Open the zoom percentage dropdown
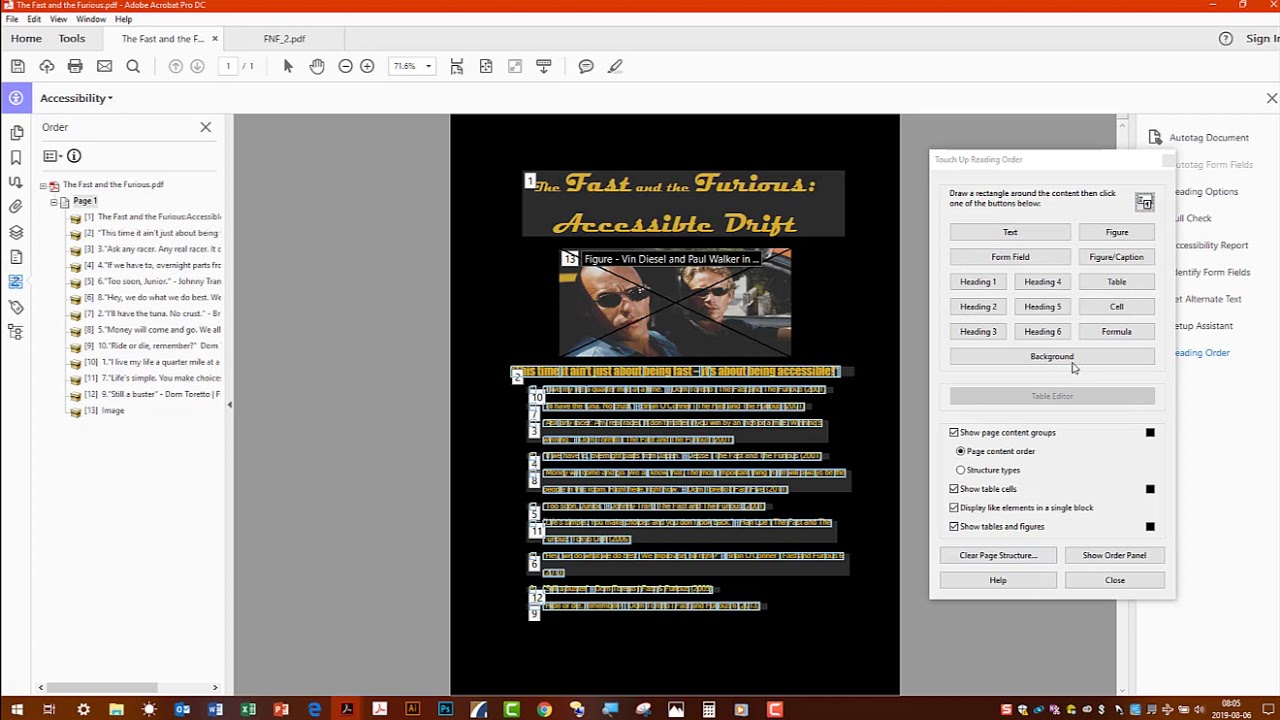The image size is (1280, 720). coord(429,66)
